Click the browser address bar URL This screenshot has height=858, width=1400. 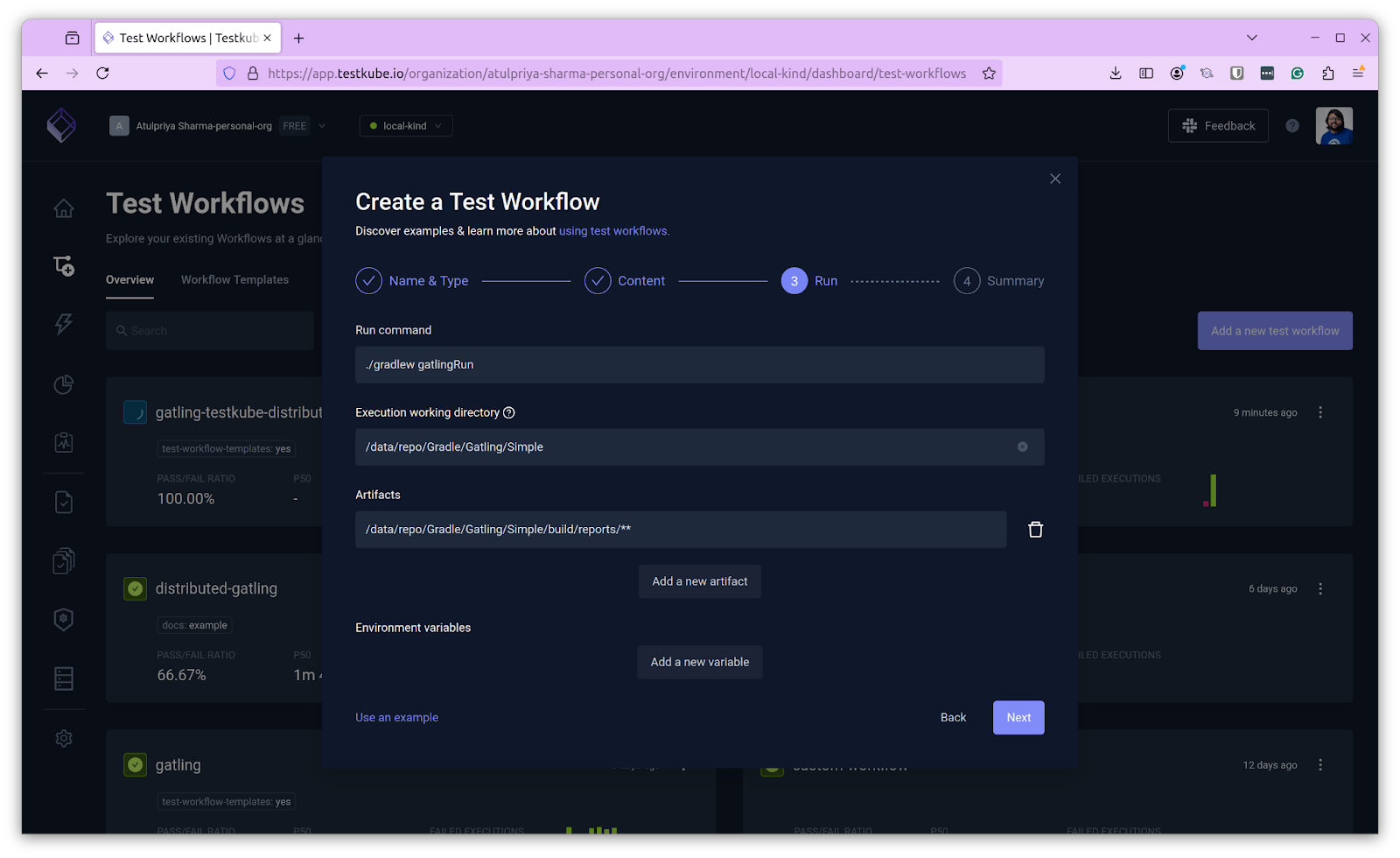(x=617, y=74)
